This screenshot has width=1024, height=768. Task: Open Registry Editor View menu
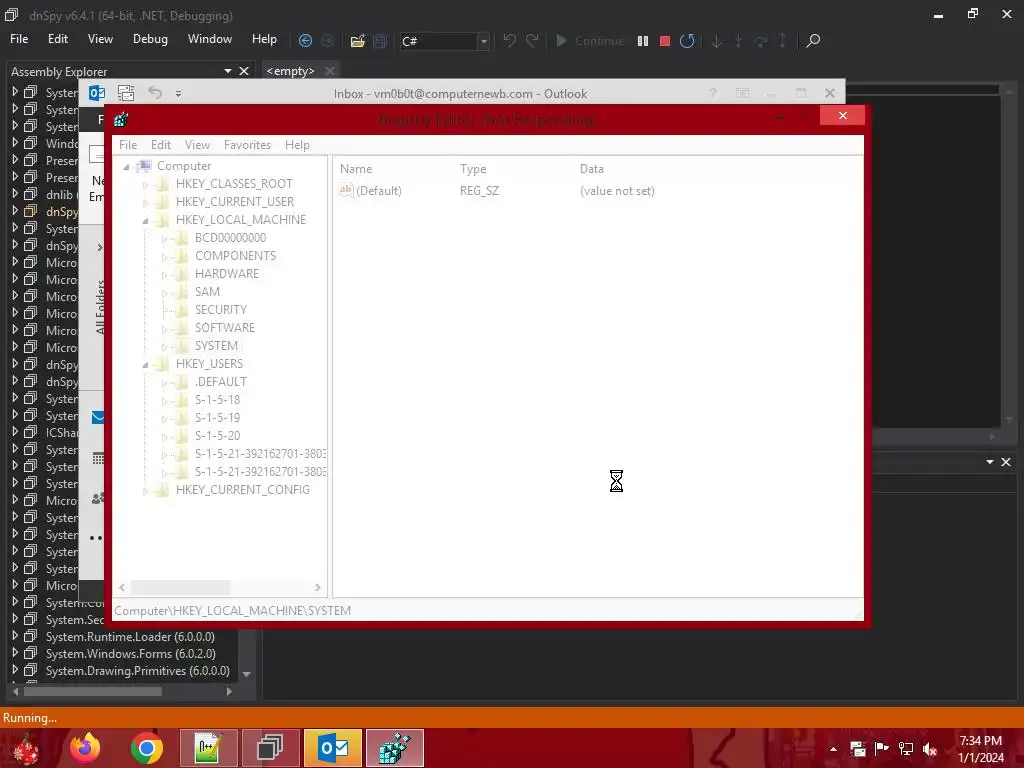(197, 145)
